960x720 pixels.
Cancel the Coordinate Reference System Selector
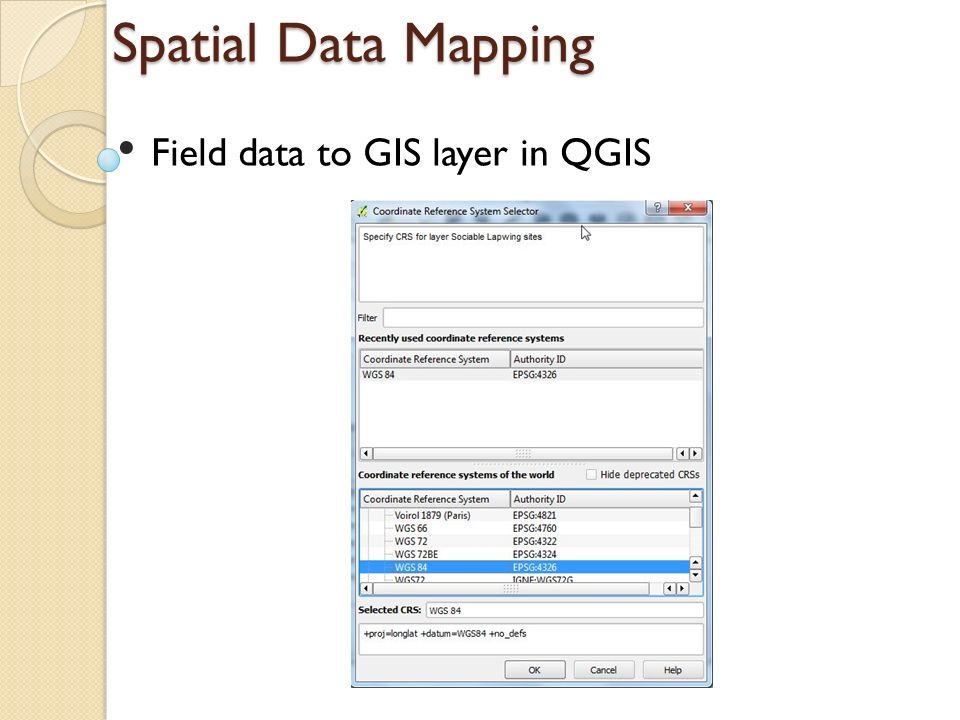click(603, 670)
